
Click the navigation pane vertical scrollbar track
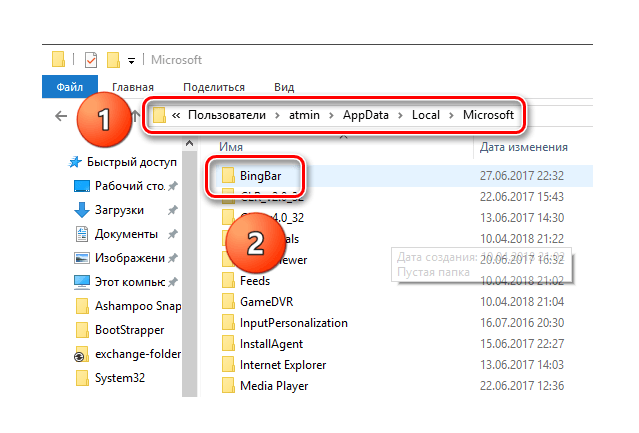pos(189,273)
